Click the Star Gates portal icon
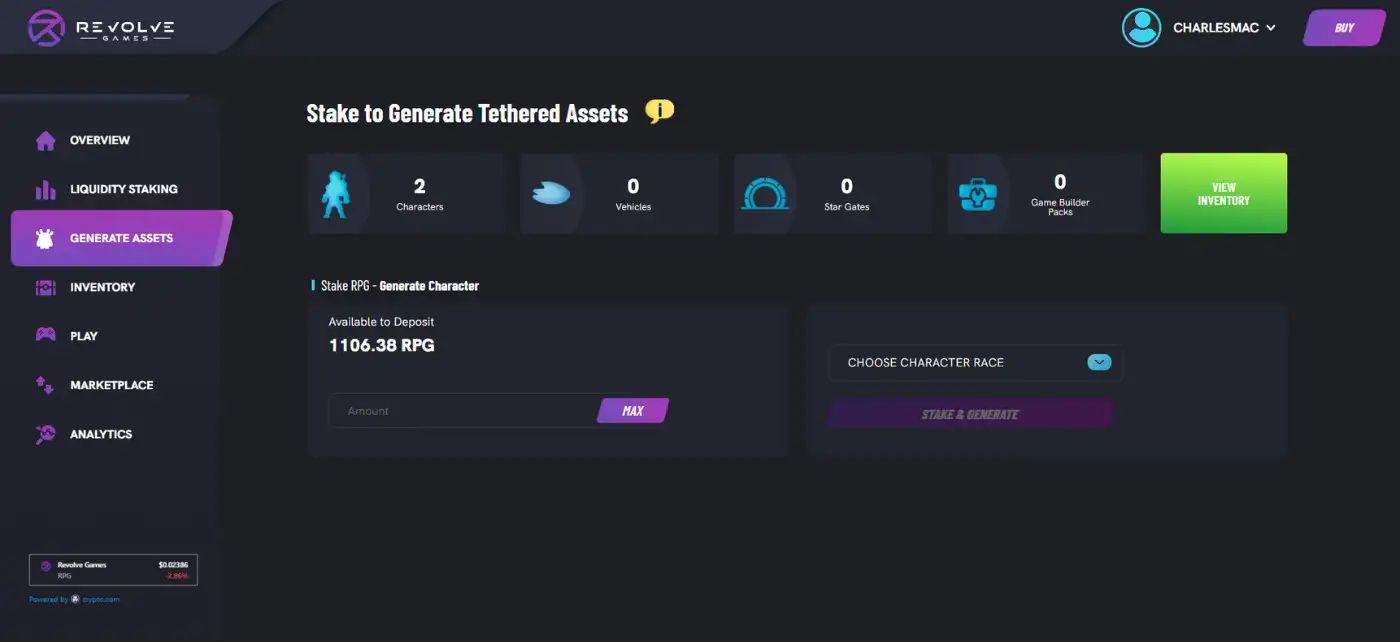1400x642 pixels. click(766, 194)
